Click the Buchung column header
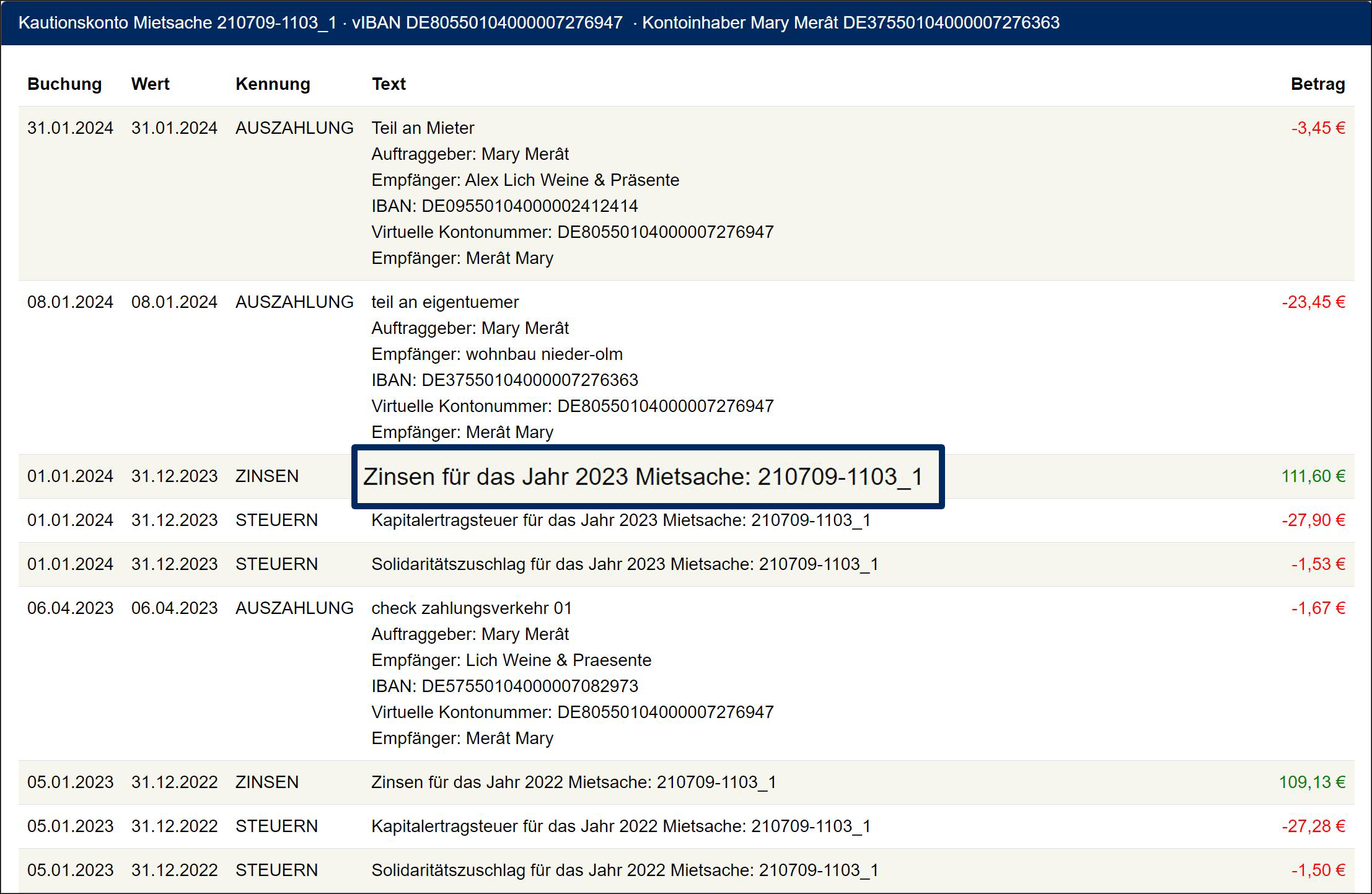1372x894 pixels. click(64, 84)
